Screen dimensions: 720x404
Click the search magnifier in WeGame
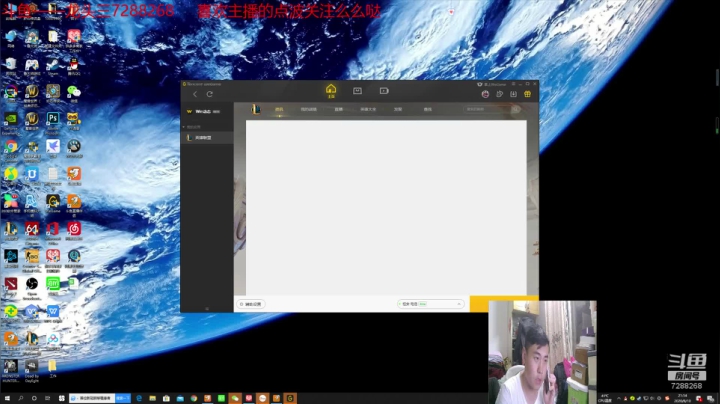pos(516,109)
